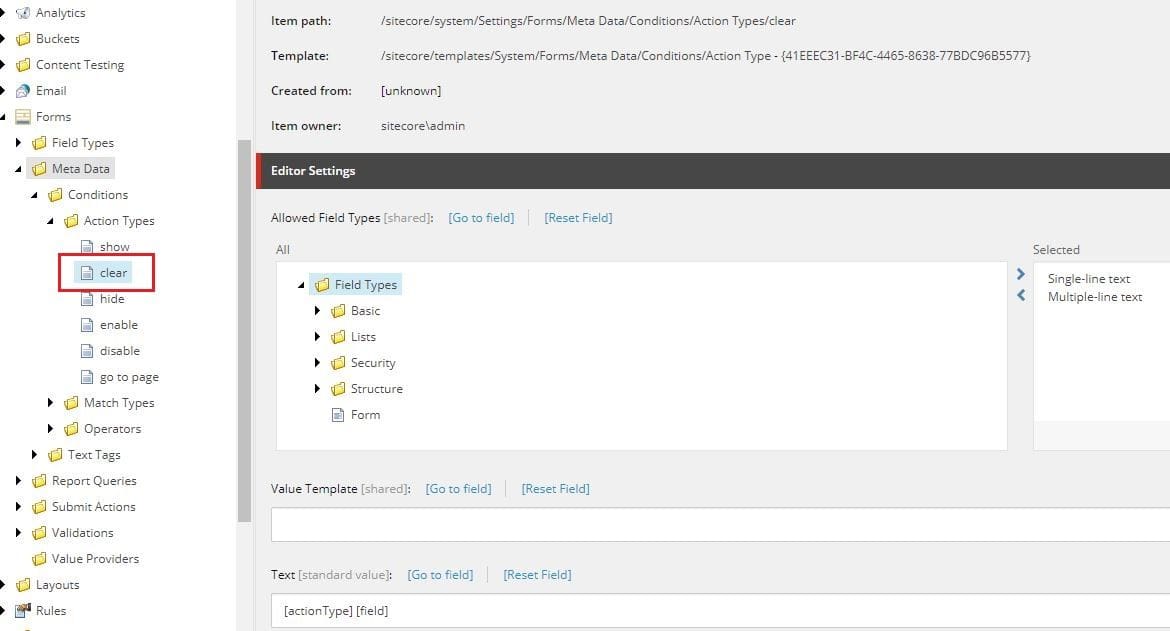Click the right arrow to add field type
This screenshot has width=1170, height=631.
click(1019, 273)
